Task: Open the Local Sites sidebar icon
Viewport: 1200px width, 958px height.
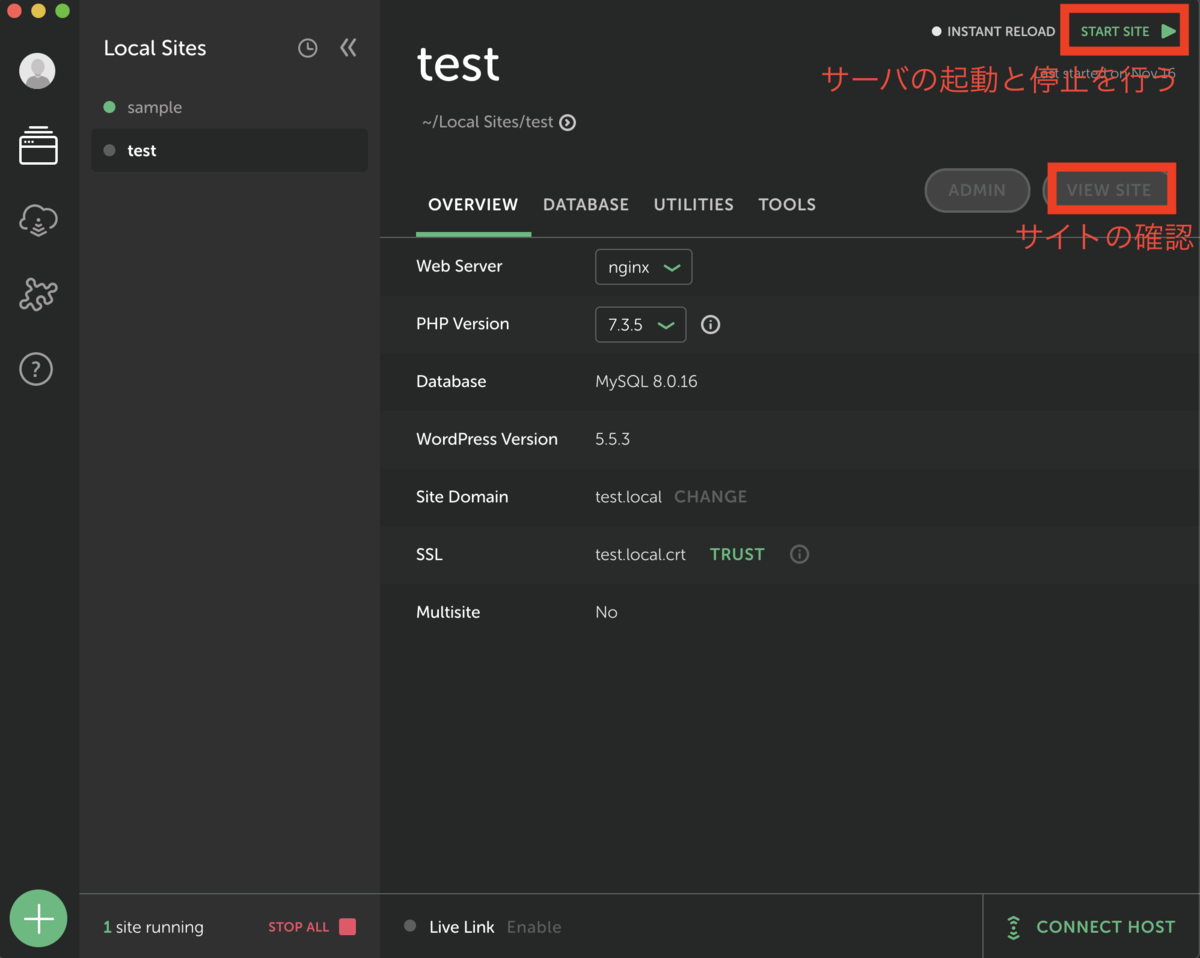Action: (38, 146)
